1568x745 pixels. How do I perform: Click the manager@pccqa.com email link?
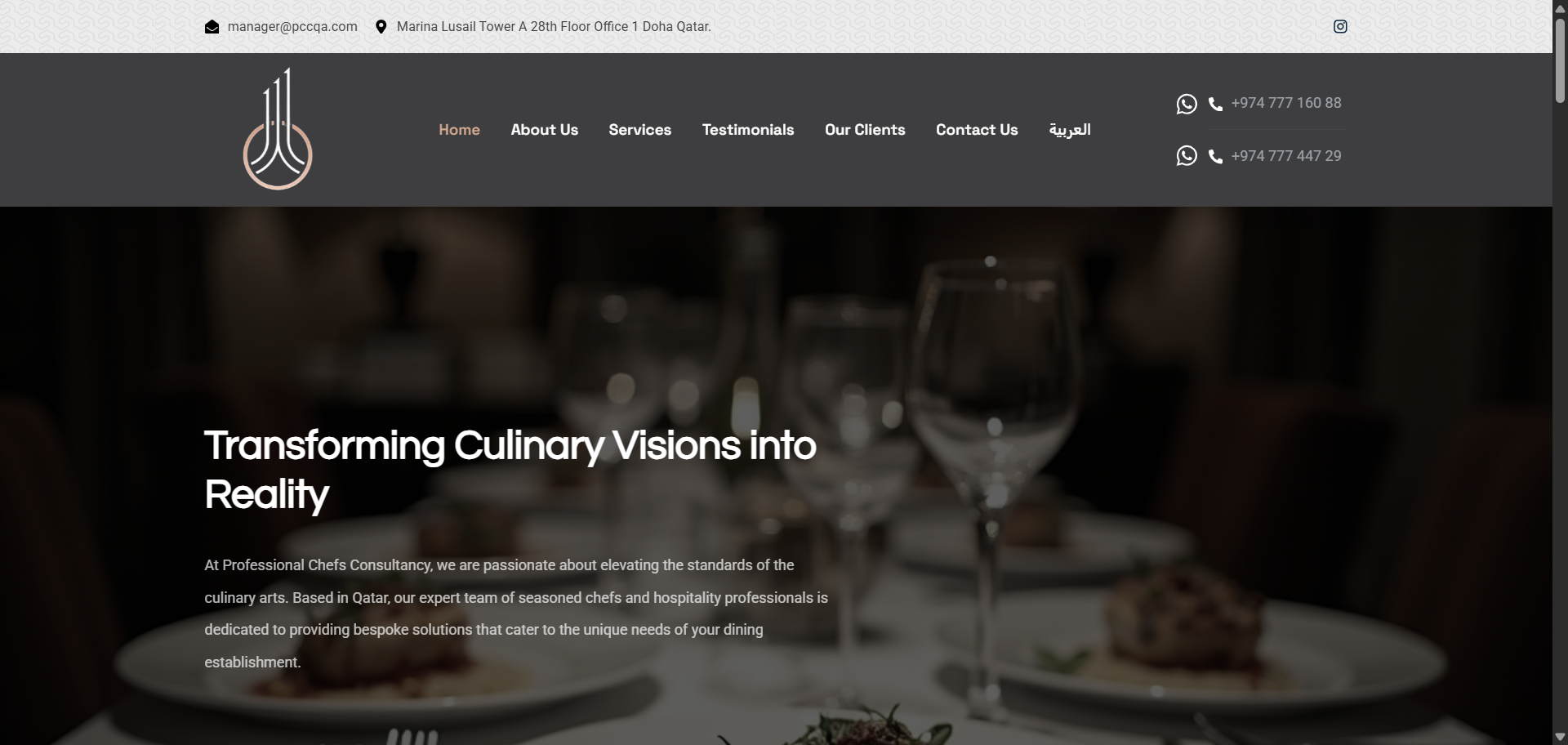[292, 26]
